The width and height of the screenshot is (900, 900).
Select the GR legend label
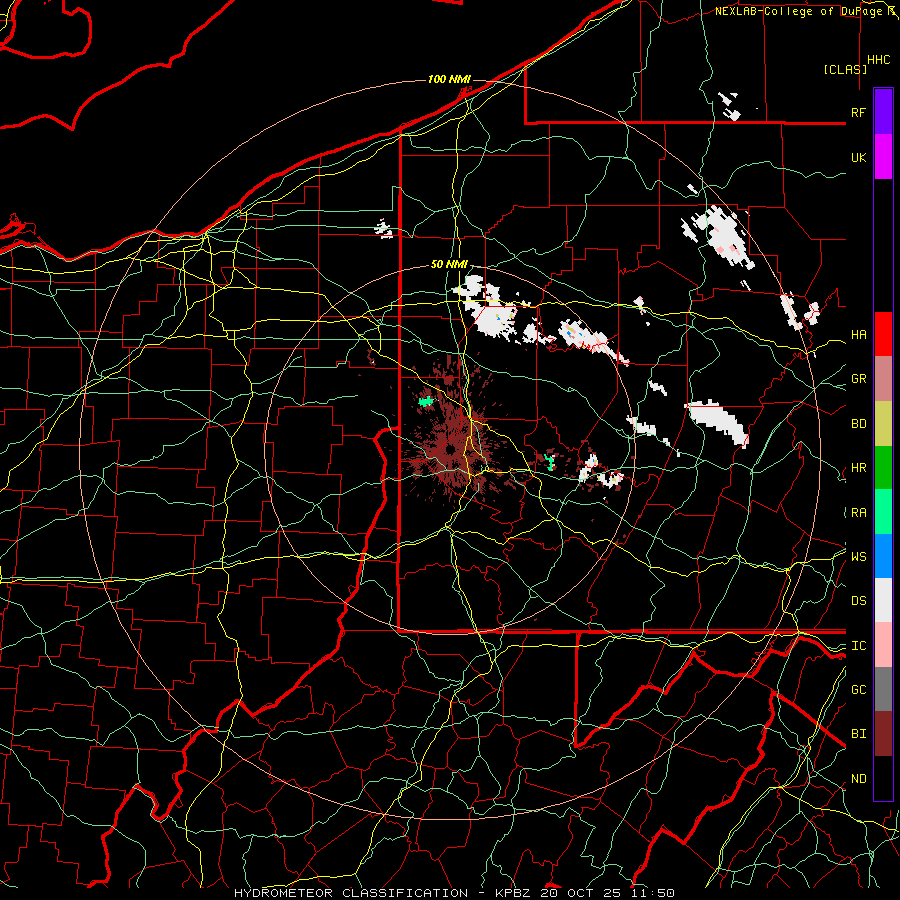858,379
